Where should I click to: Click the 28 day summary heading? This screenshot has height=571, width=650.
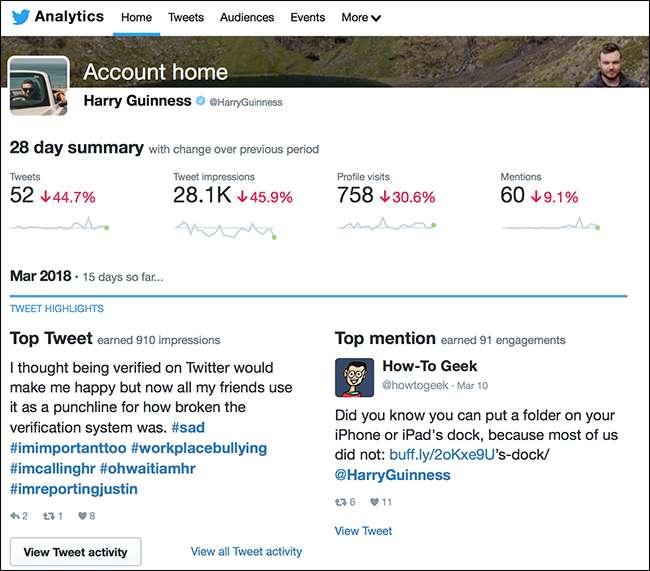(77, 148)
